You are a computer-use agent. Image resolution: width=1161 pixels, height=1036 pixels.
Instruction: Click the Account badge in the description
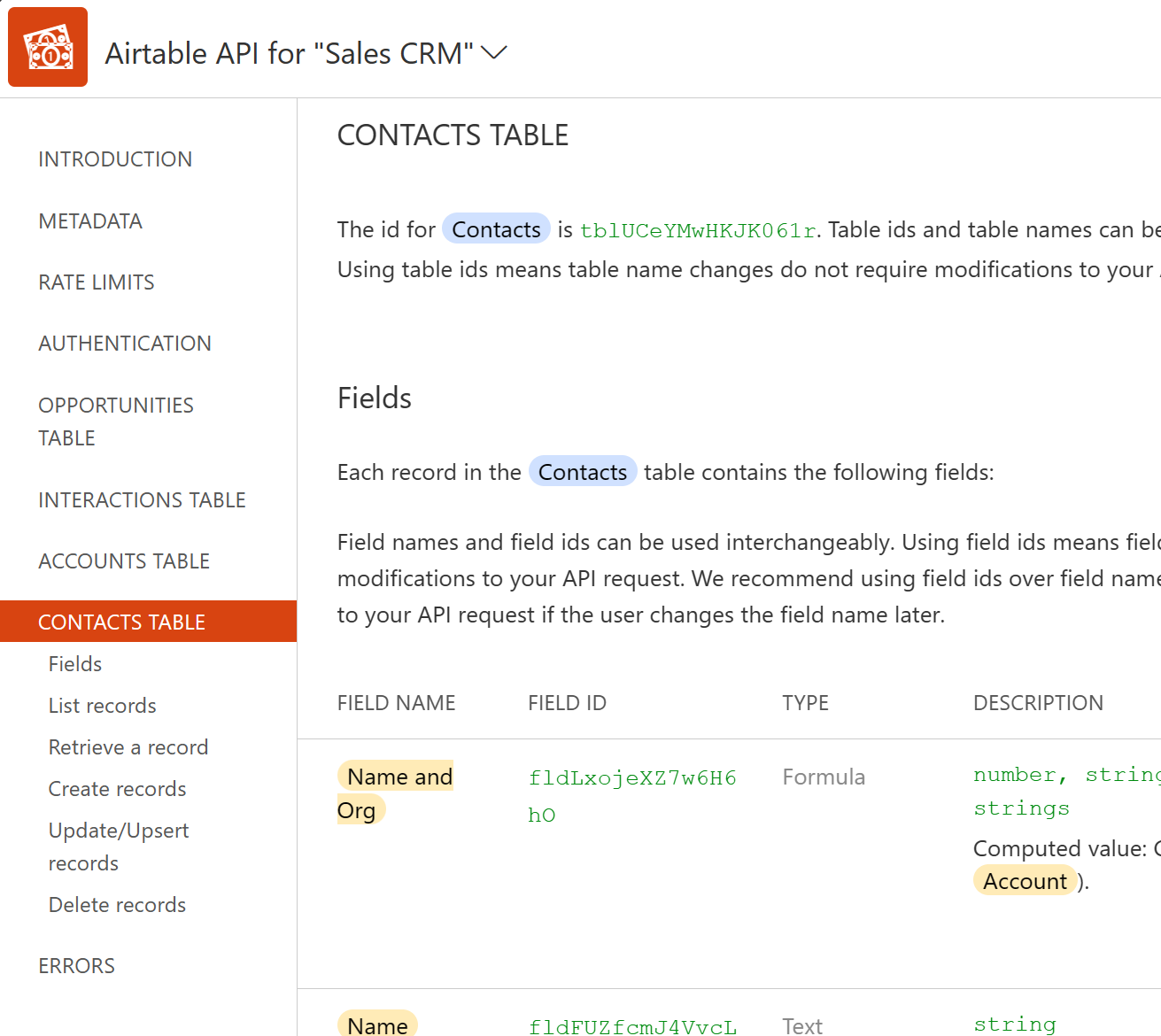click(1025, 881)
